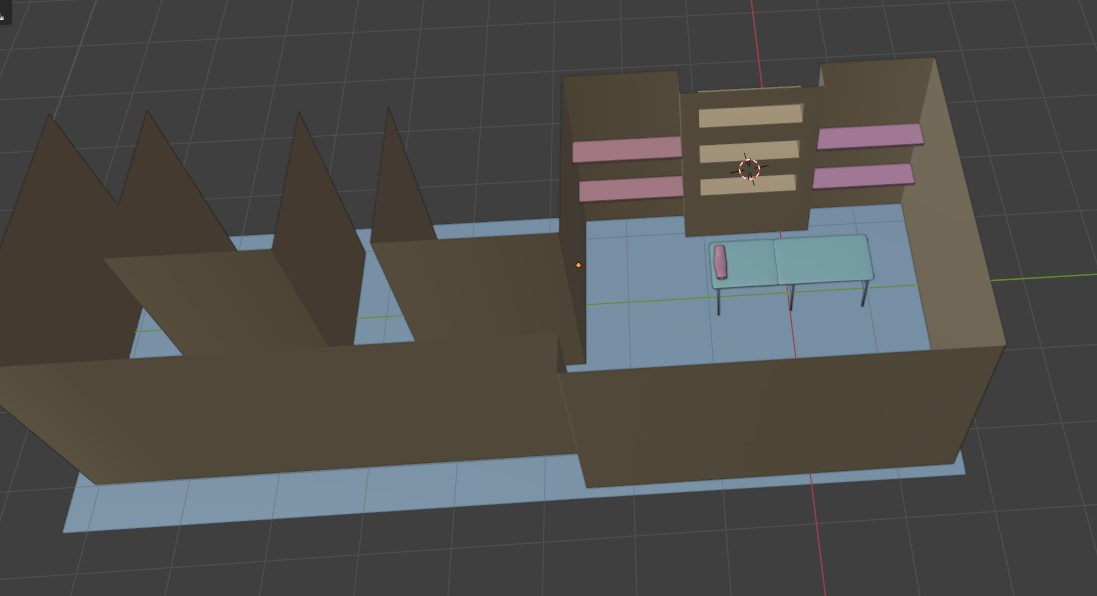The height and width of the screenshot is (596, 1097).
Task: Select the upper purple shelf right of the bookcase
Action: pos(870,136)
